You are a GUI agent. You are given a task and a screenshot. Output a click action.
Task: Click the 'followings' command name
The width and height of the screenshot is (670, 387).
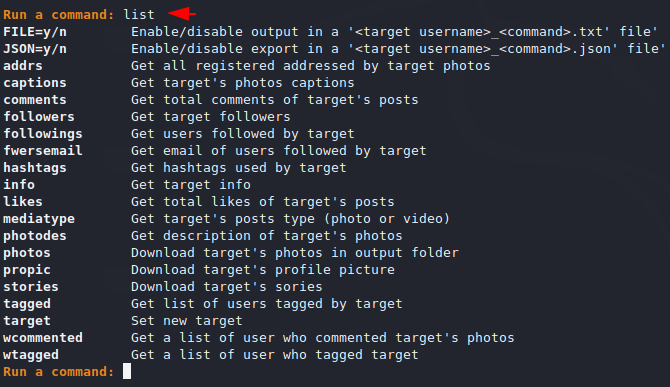(x=43, y=134)
